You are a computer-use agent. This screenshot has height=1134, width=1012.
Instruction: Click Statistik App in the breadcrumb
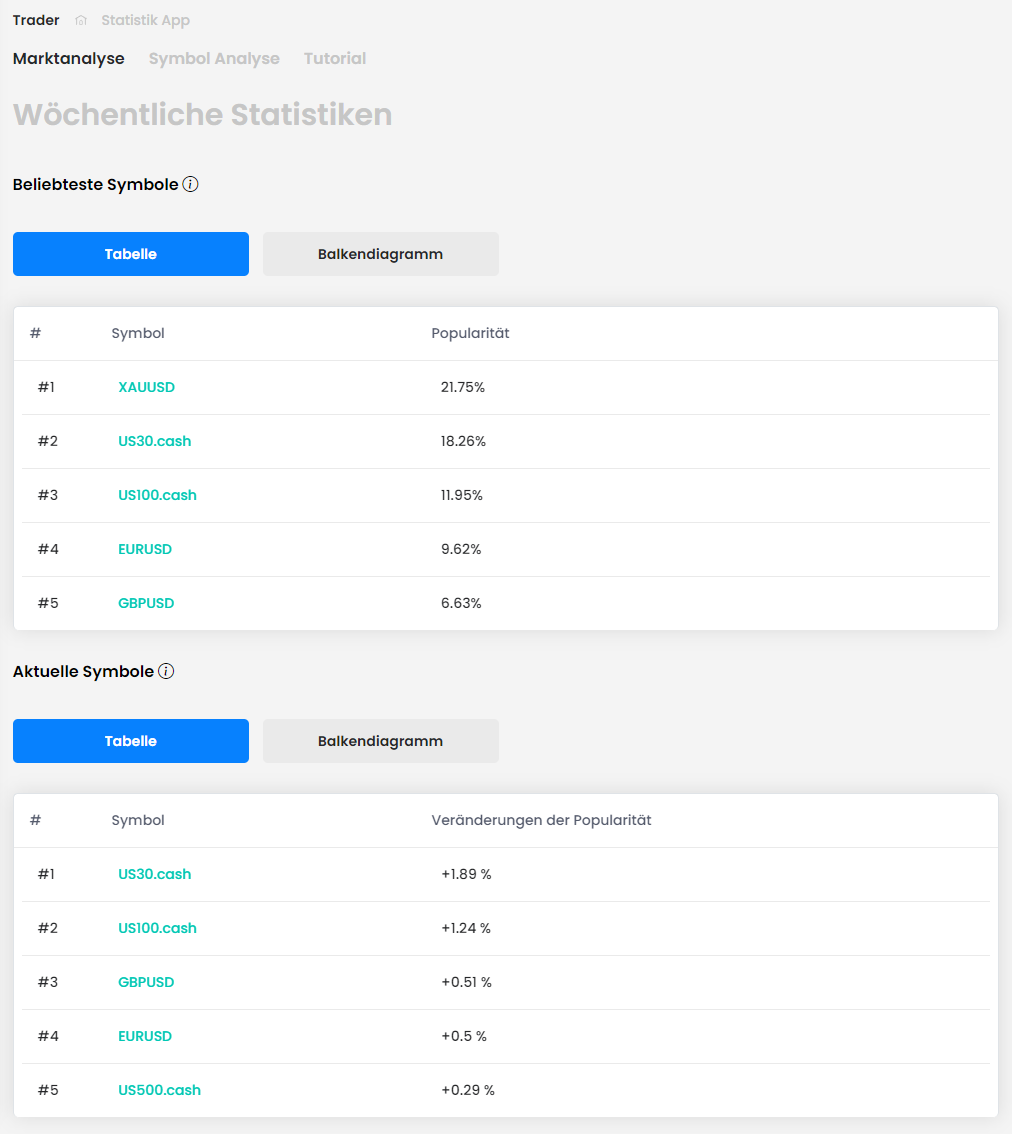coord(145,20)
